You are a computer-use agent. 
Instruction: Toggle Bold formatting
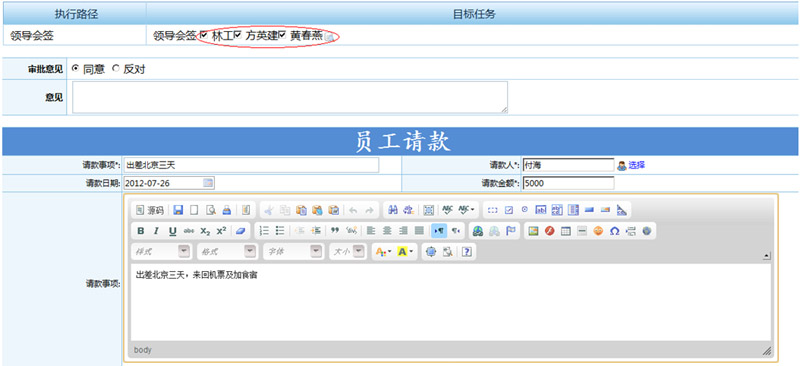point(140,231)
